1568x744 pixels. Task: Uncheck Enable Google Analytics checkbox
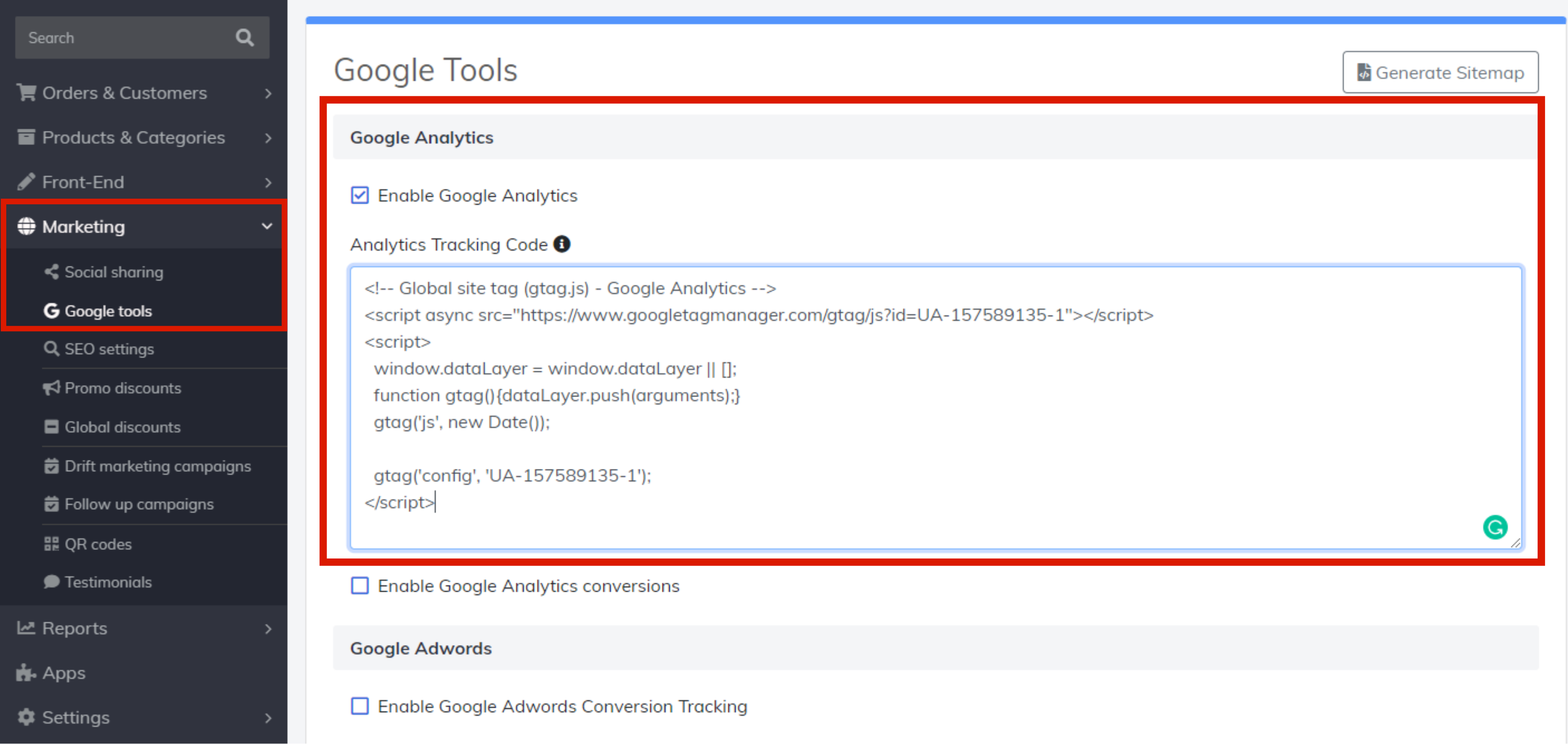pyautogui.click(x=360, y=195)
